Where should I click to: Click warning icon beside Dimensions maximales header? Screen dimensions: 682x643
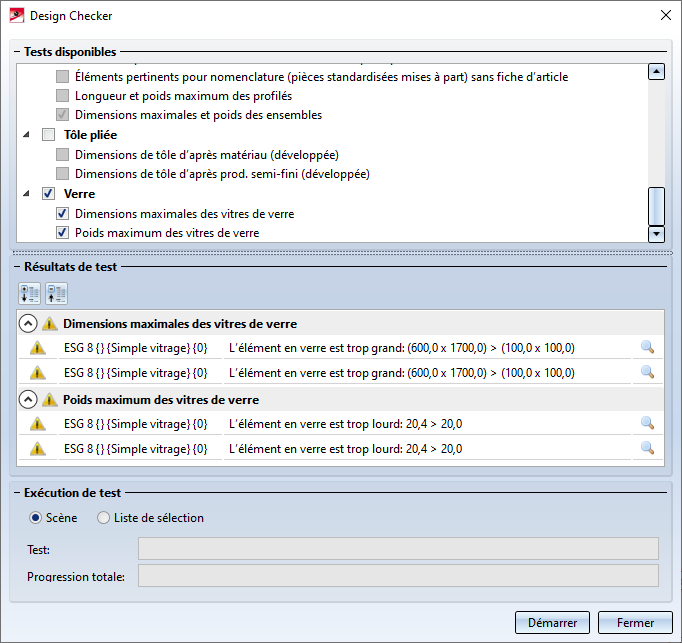click(50, 324)
